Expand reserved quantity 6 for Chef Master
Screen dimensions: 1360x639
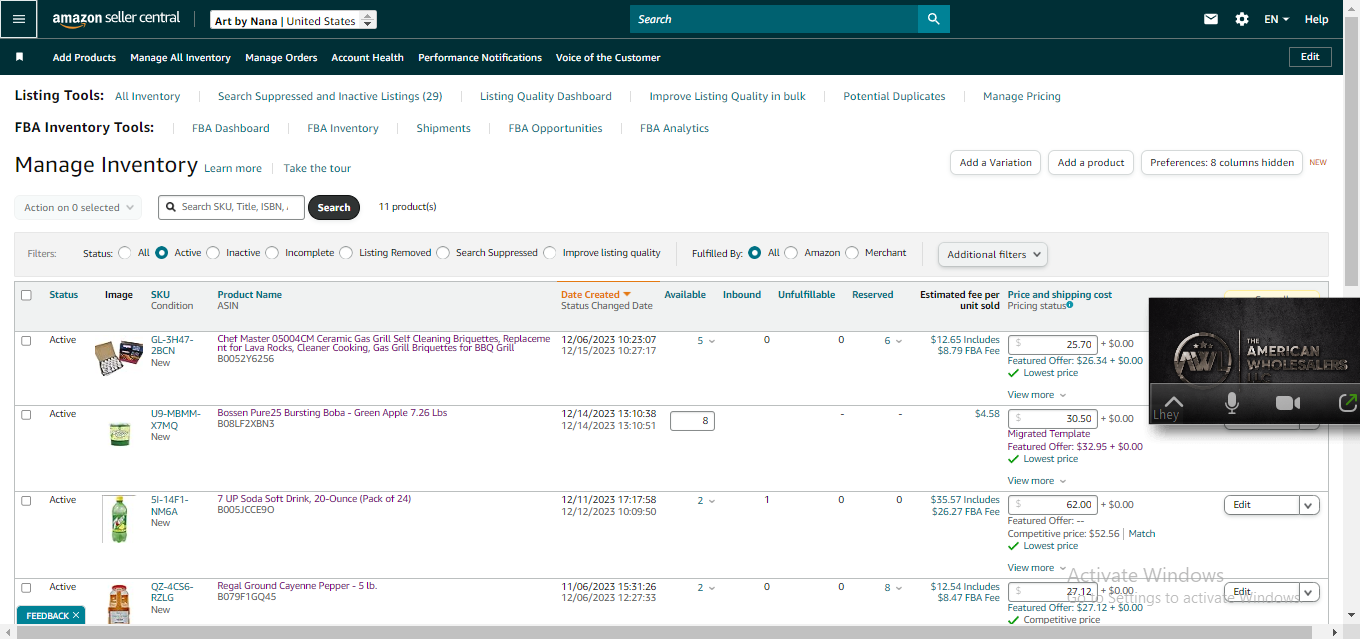coord(893,341)
